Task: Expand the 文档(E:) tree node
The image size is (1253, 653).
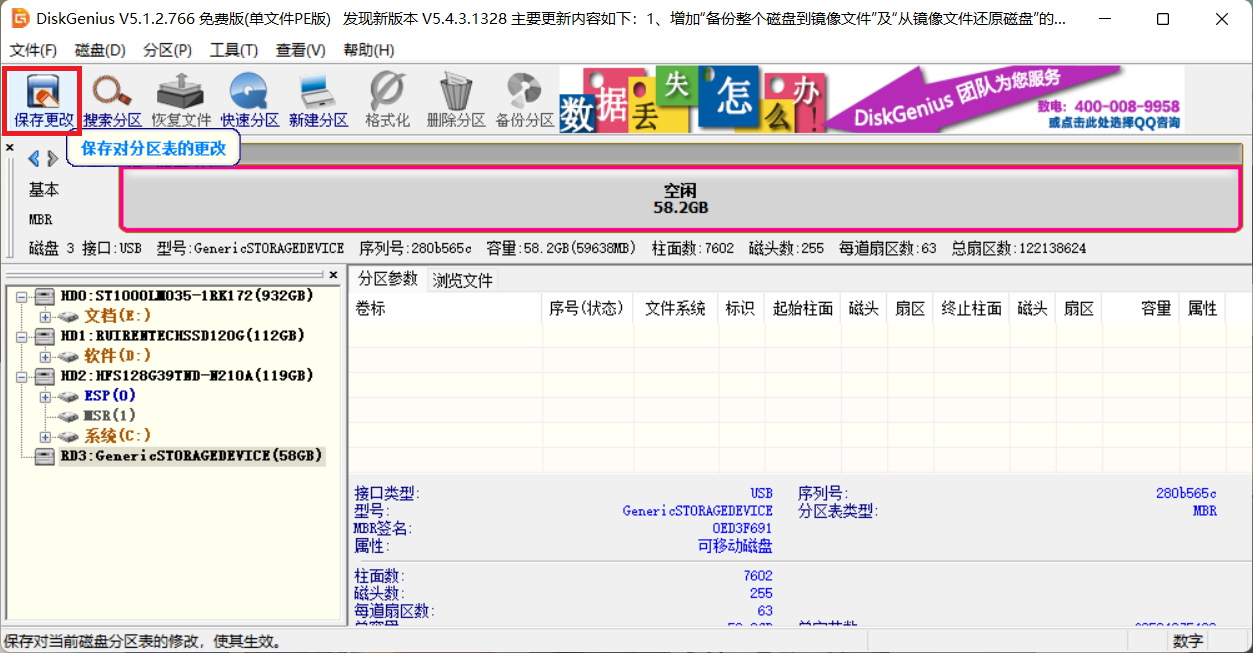Action: 45,316
